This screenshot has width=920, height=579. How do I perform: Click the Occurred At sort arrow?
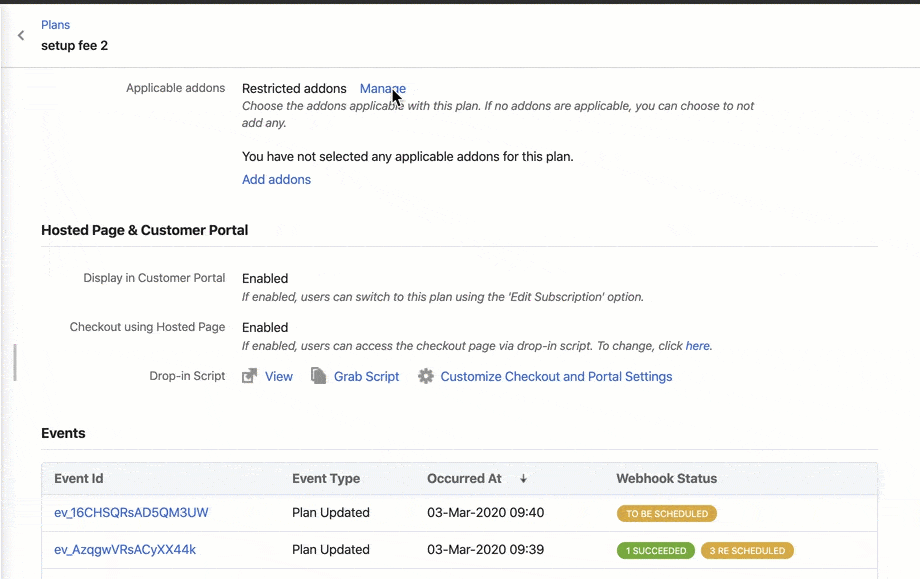click(x=523, y=479)
